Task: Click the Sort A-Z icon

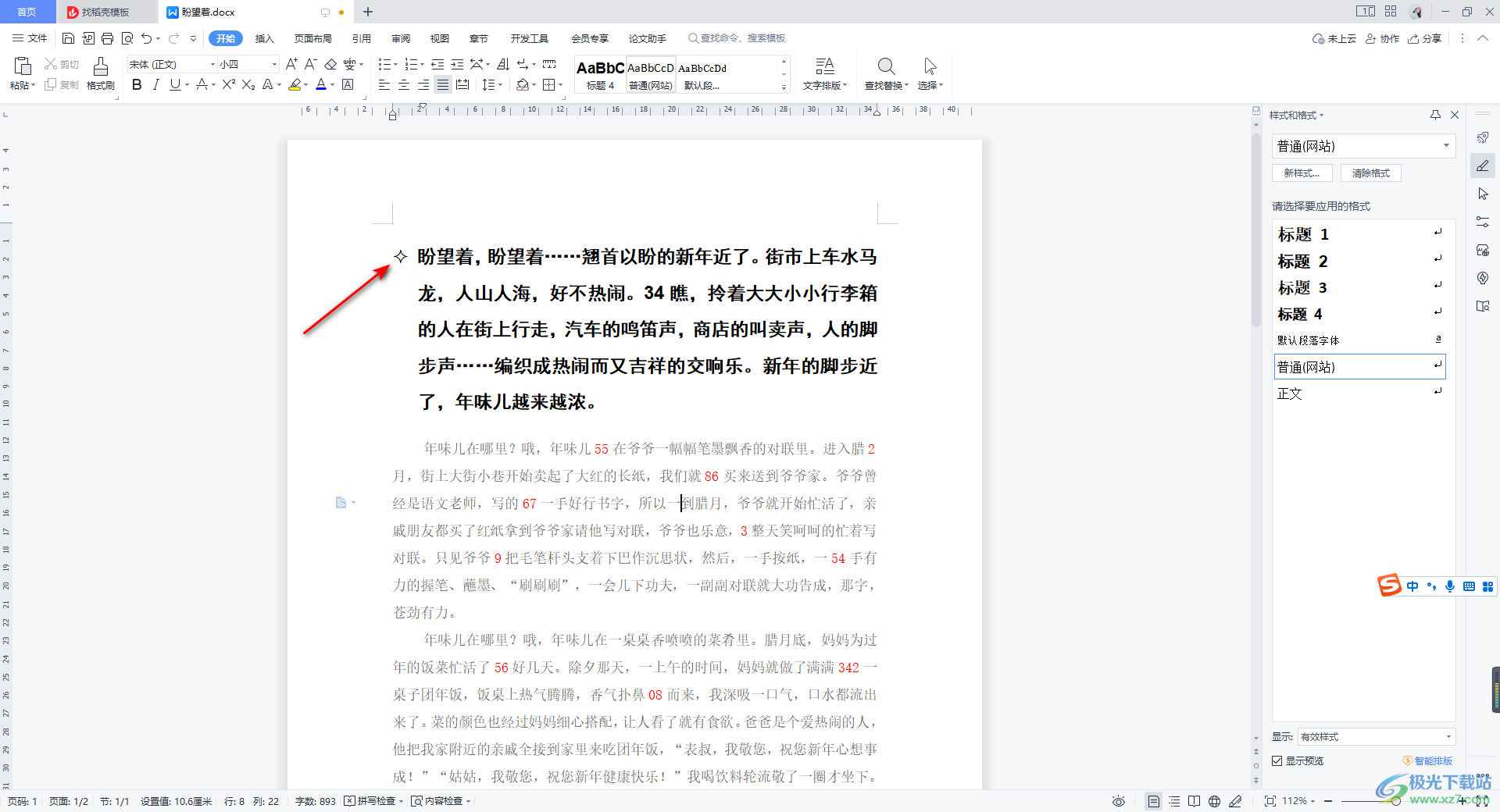Action: [x=503, y=64]
